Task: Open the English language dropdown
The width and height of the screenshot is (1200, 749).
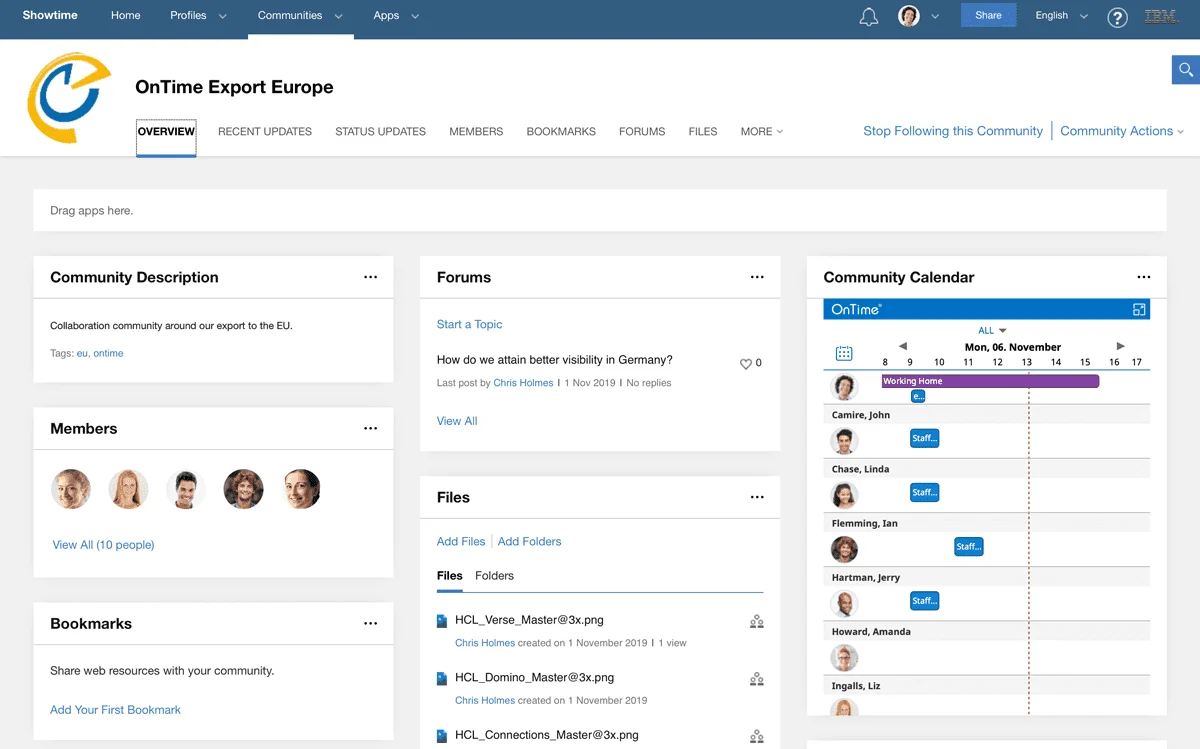Action: [1061, 16]
